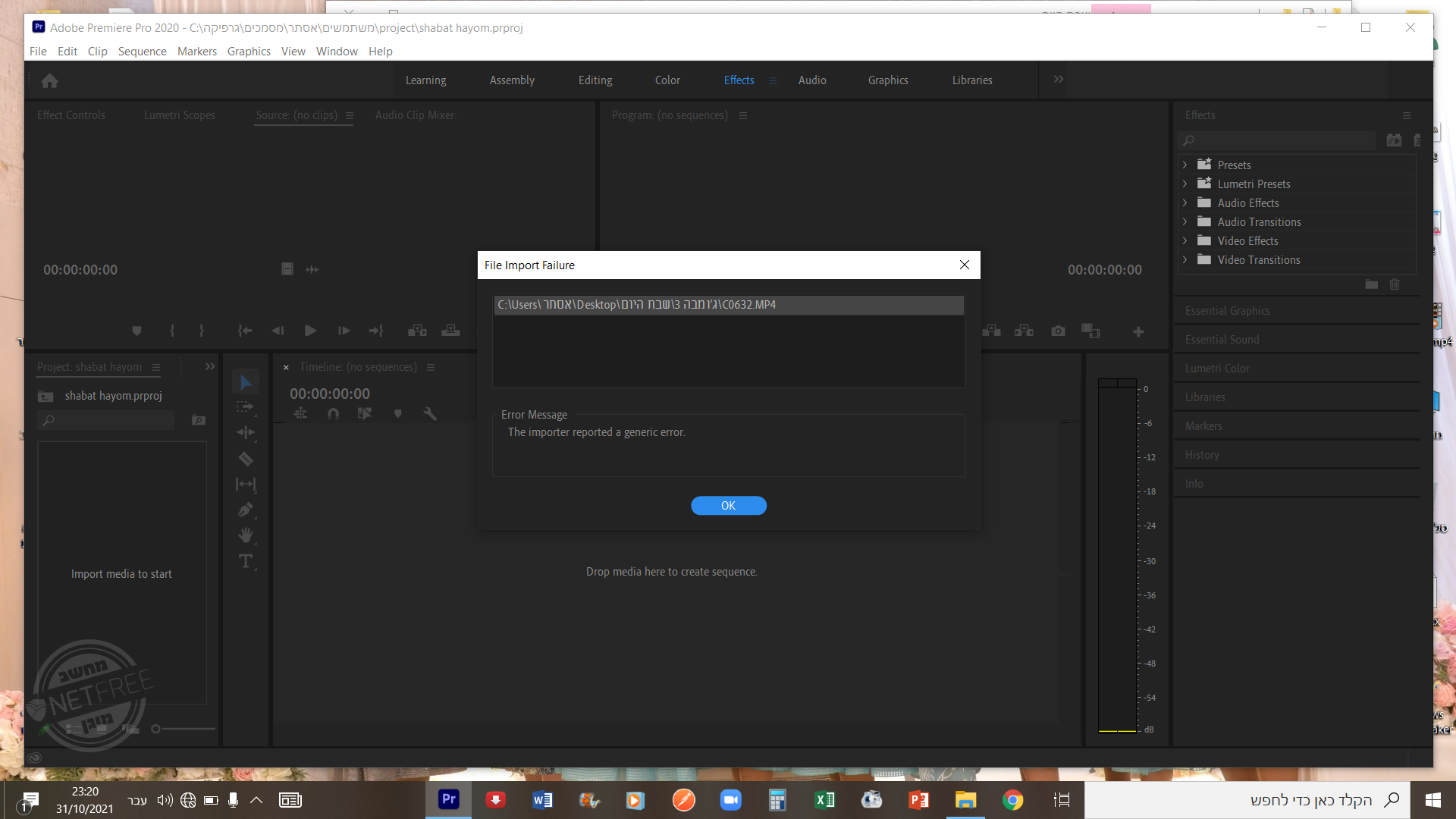Click the Effects panel search field
This screenshot has height=819, width=1456.
(1282, 140)
